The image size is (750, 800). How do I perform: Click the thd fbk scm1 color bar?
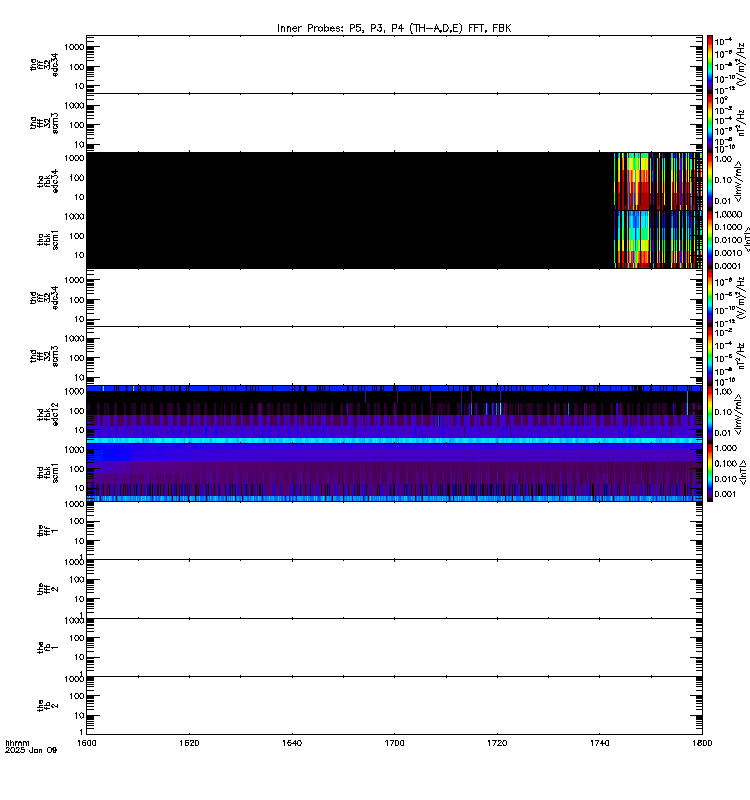[x=710, y=472]
